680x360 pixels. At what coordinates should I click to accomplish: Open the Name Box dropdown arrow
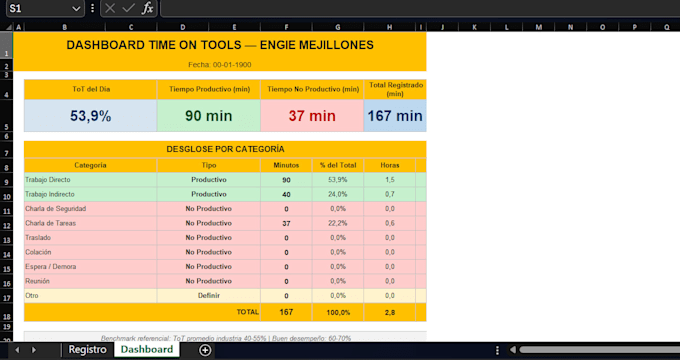tap(76, 9)
